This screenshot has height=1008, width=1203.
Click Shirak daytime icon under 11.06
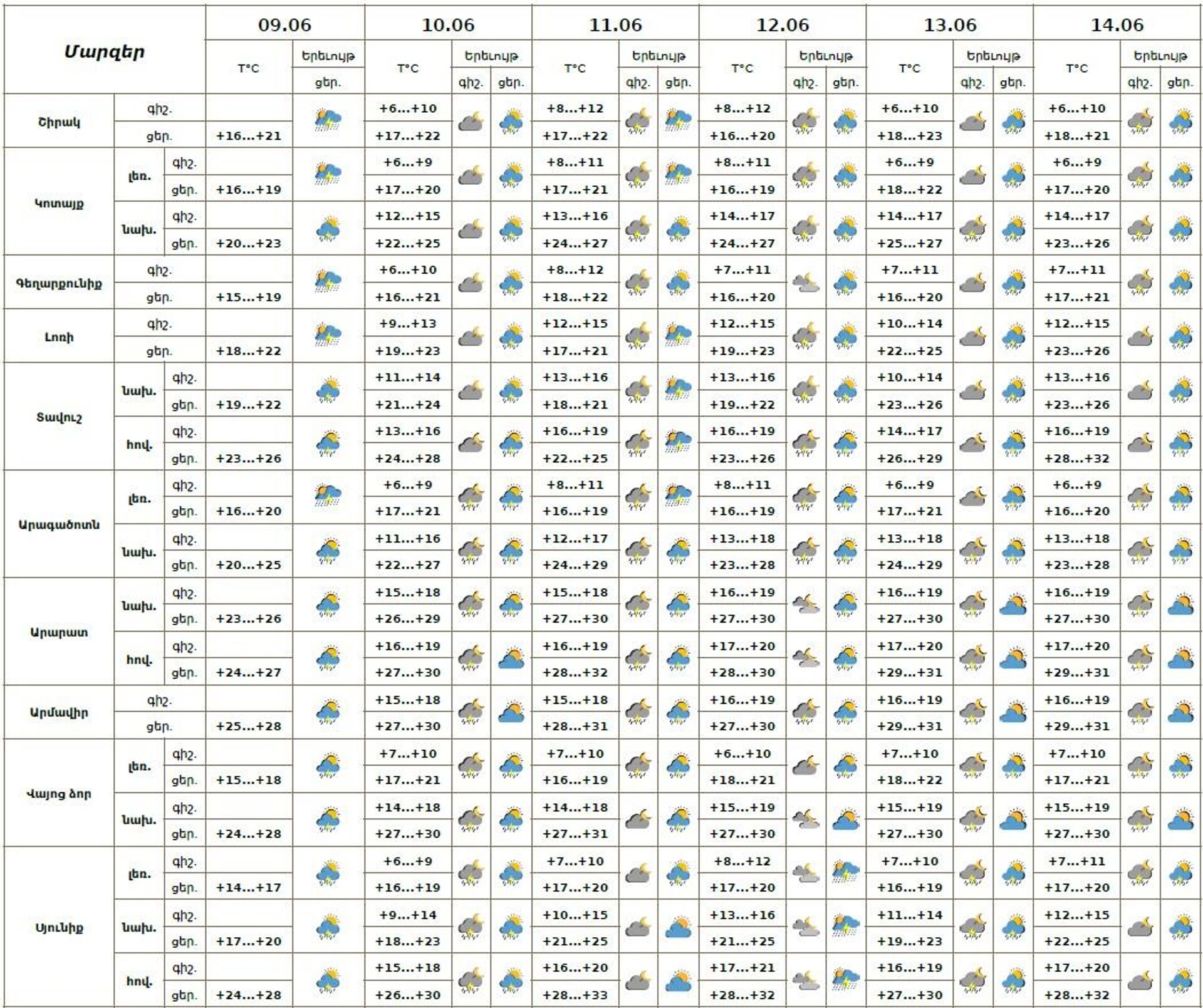(678, 120)
